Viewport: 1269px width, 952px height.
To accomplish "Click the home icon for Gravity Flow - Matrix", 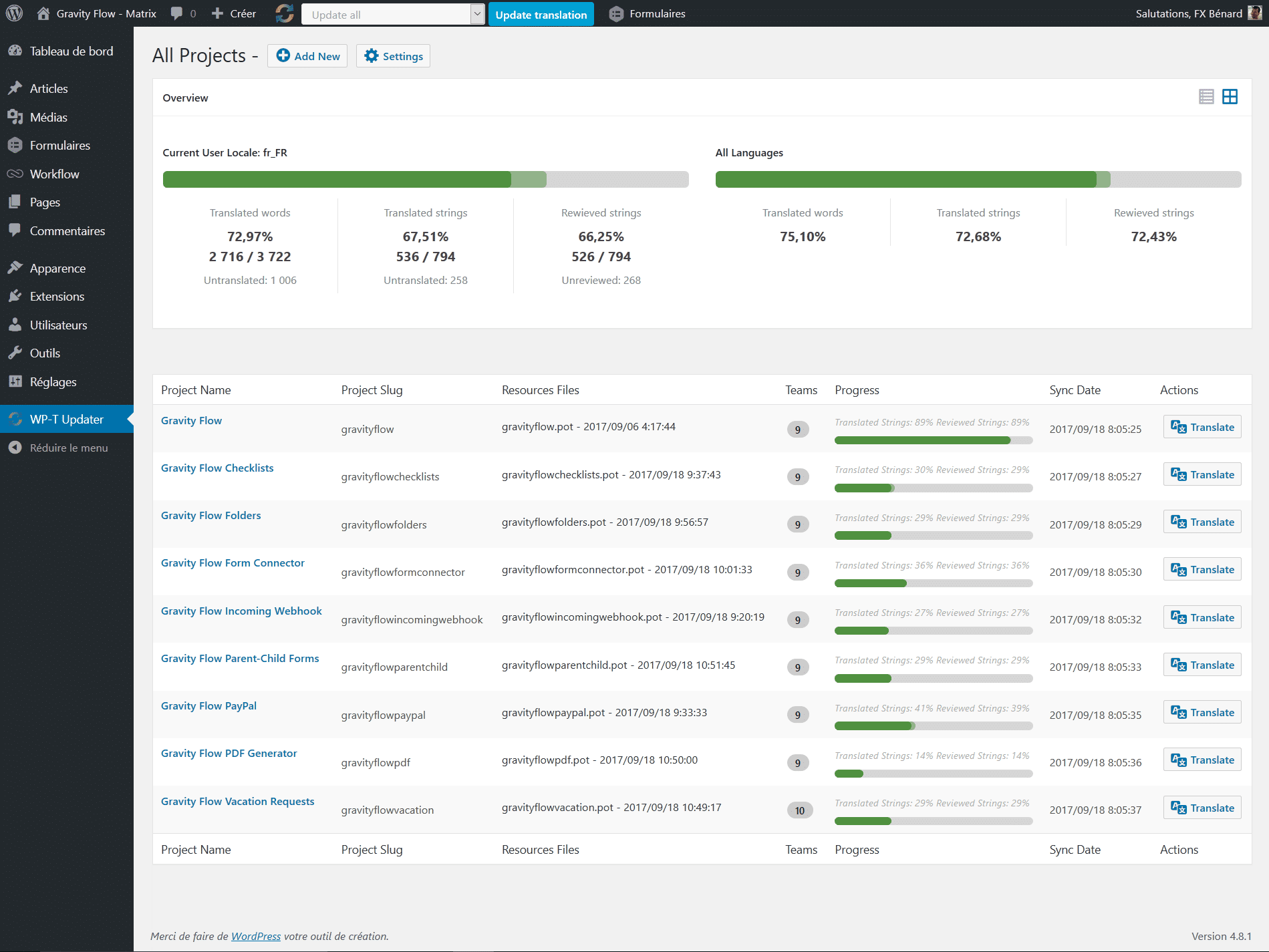I will pyautogui.click(x=43, y=13).
